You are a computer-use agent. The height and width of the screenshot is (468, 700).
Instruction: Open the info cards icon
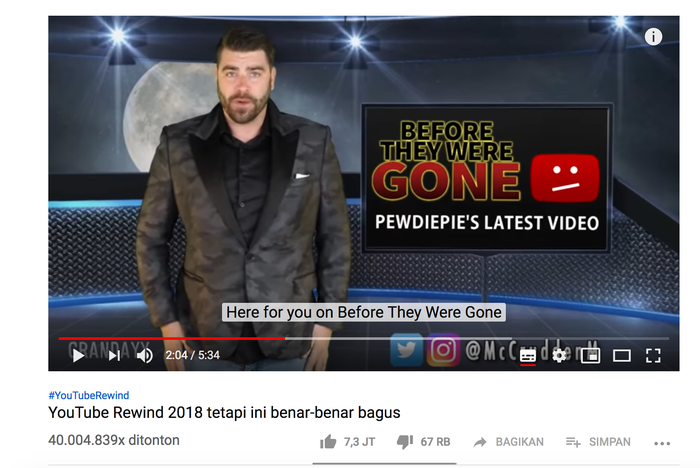(x=653, y=37)
